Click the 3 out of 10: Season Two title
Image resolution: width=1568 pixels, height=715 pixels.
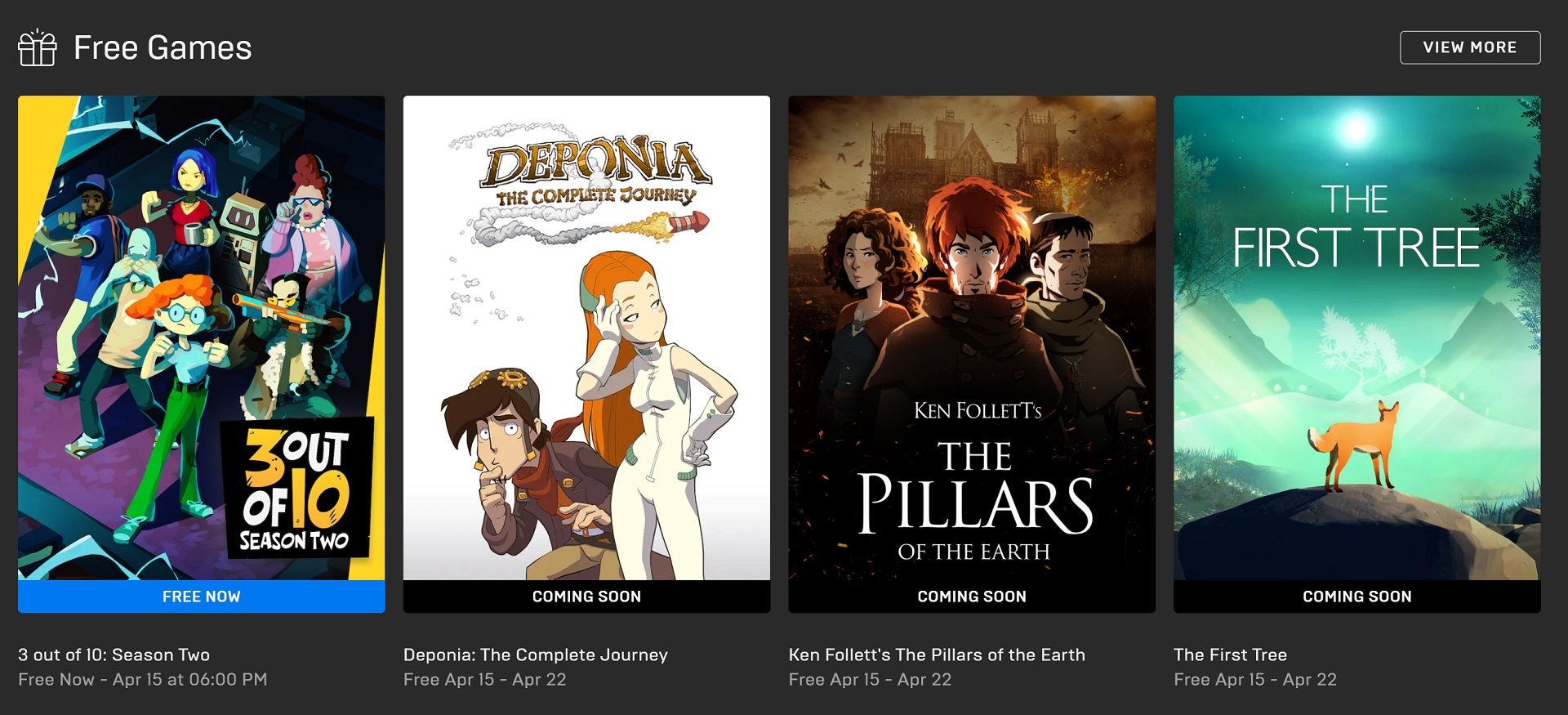pyautogui.click(x=114, y=655)
